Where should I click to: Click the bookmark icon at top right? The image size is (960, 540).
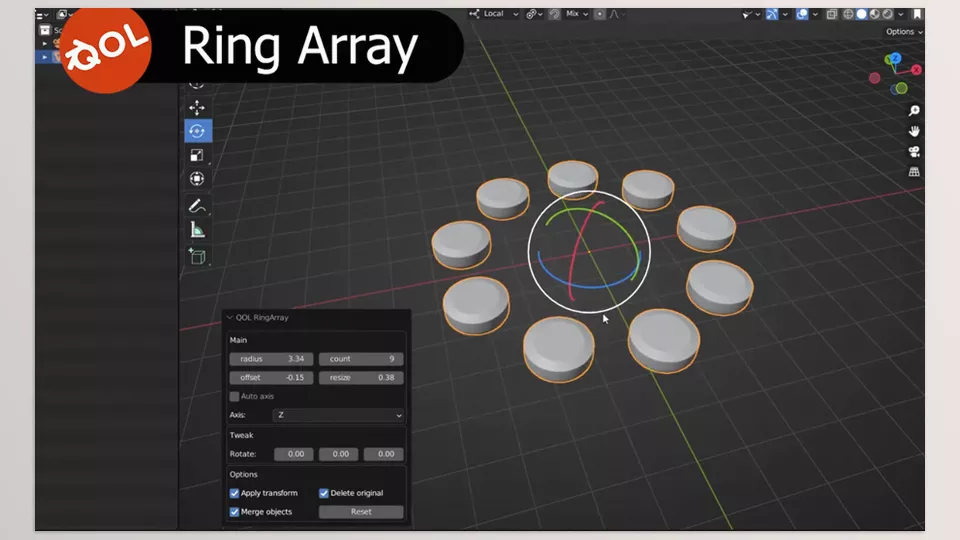(x=917, y=14)
